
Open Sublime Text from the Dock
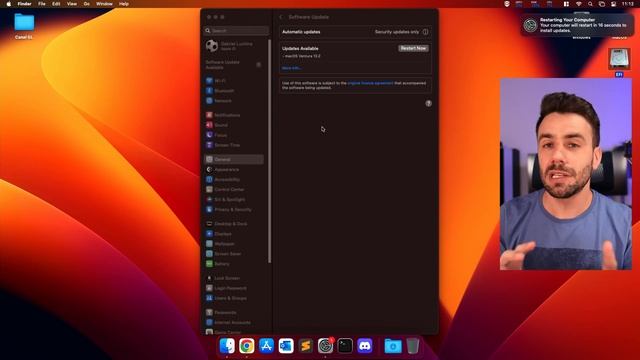305,346
